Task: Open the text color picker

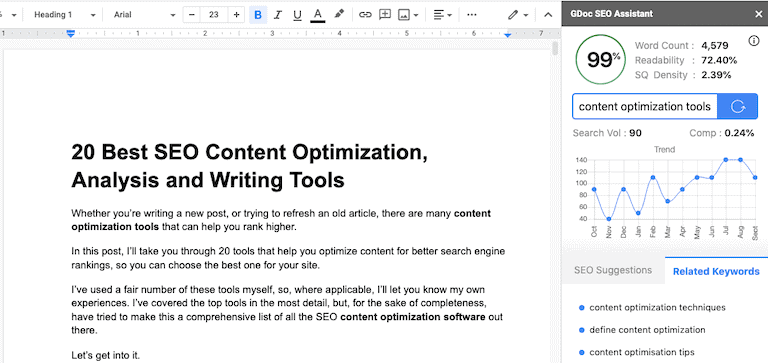Action: pos(317,15)
